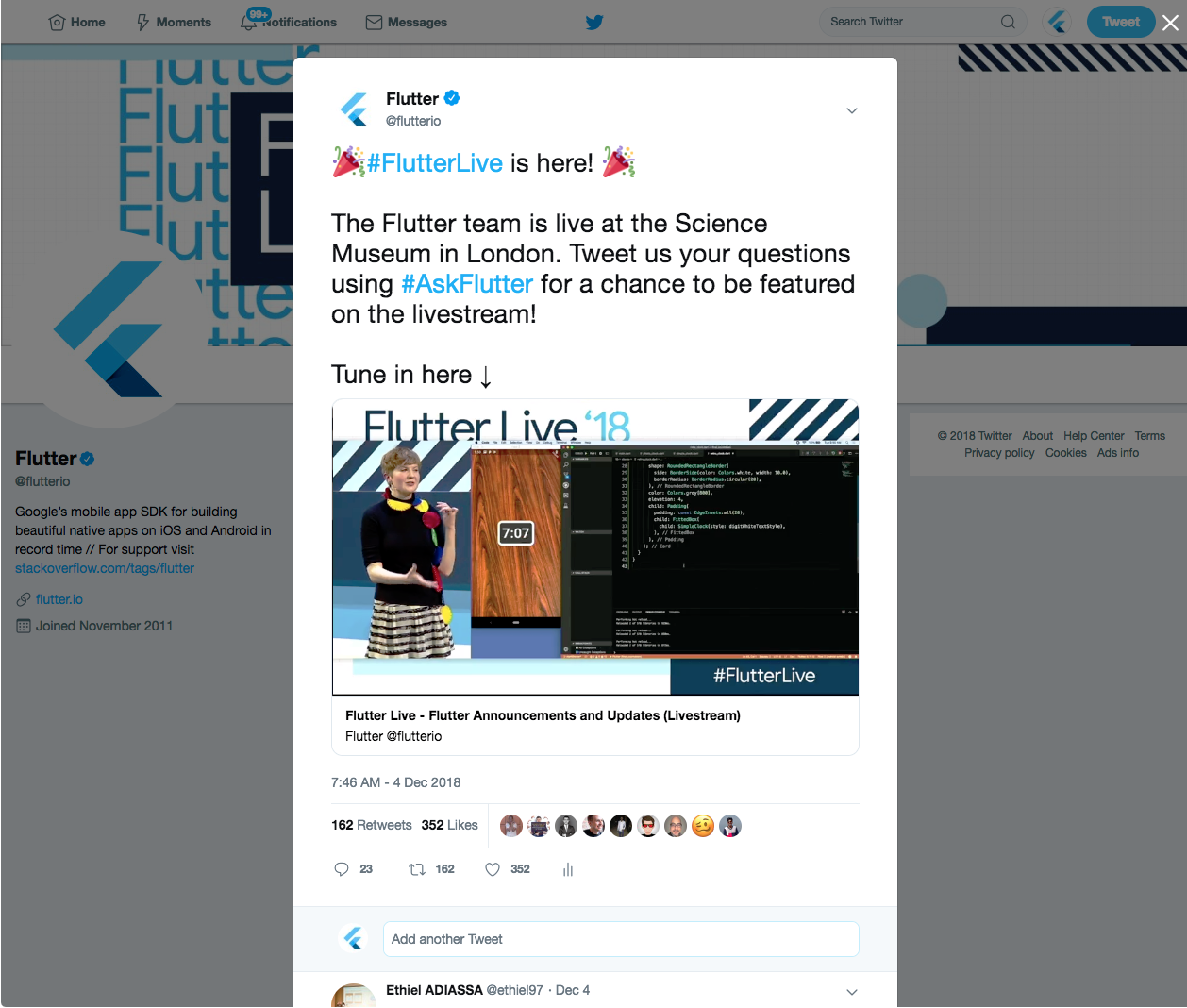Click the retweet arrows icon

(x=416, y=869)
